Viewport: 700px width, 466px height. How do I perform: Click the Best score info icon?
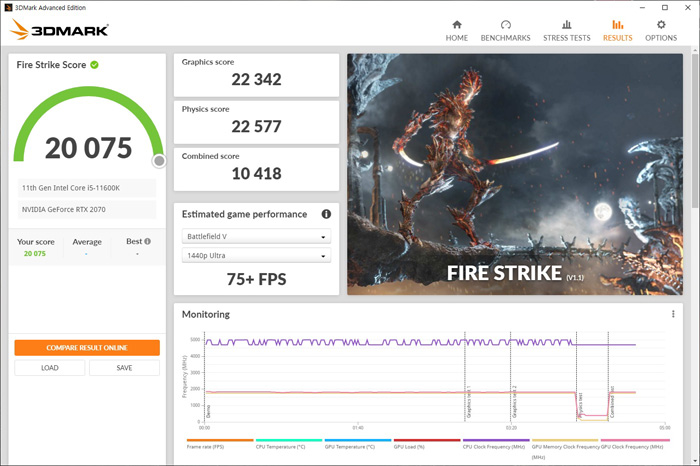(147, 241)
